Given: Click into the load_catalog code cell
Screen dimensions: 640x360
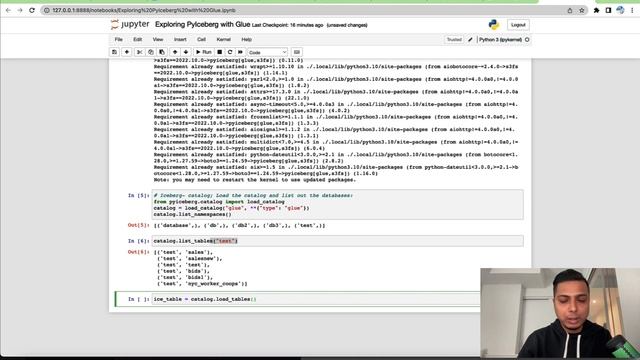Looking at the screenshot, I should coord(338,205).
